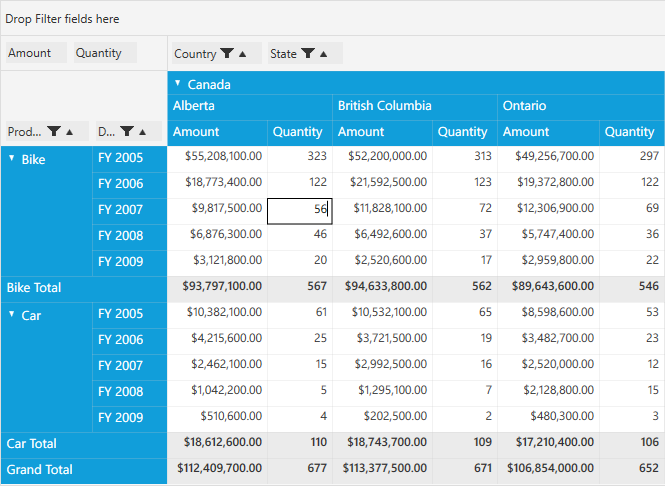
Task: Select the Alberta column header
Action: pos(249,106)
